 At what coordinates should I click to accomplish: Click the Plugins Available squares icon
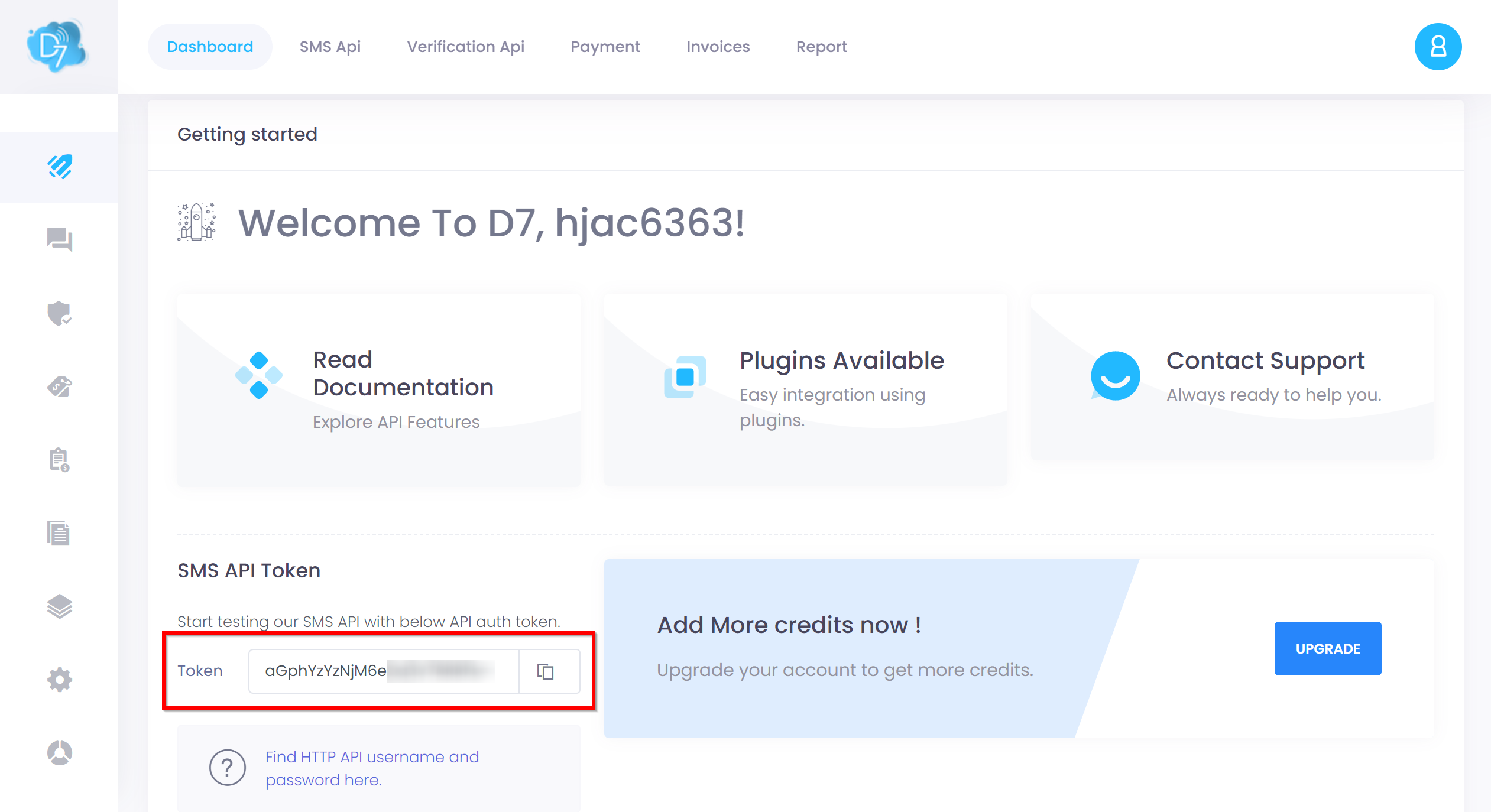pos(685,376)
